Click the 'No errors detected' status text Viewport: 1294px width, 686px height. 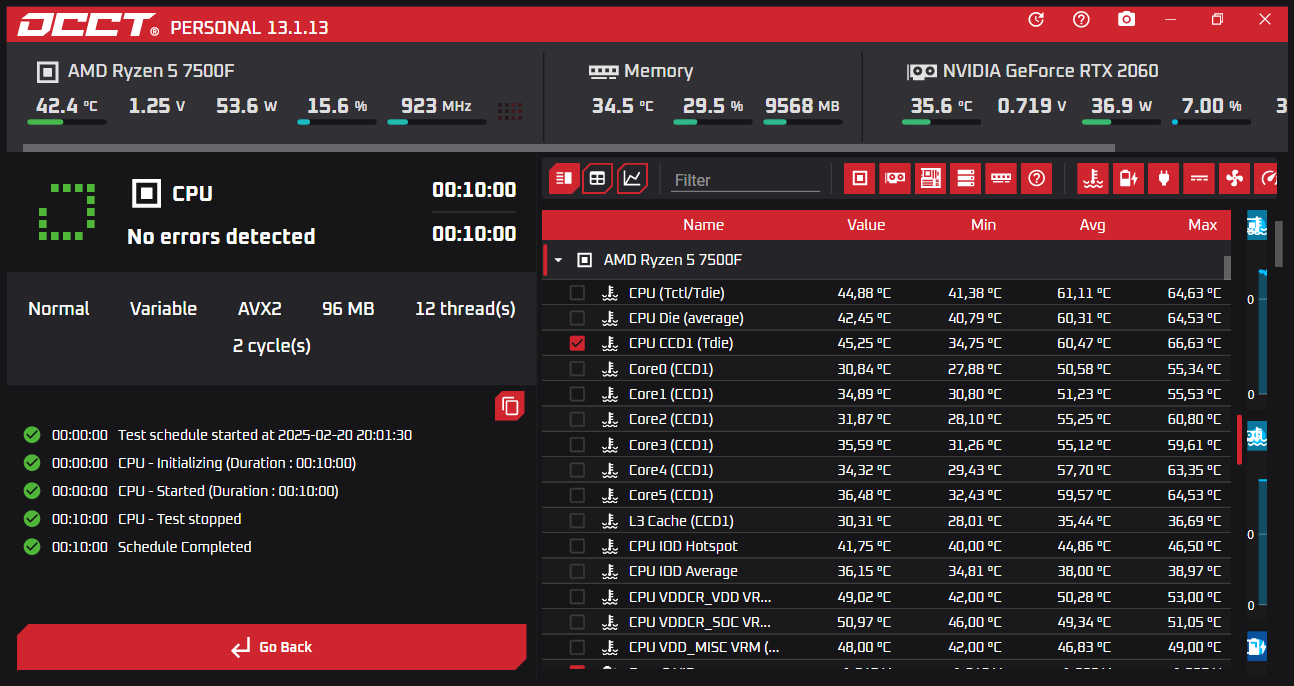pyautogui.click(x=221, y=236)
